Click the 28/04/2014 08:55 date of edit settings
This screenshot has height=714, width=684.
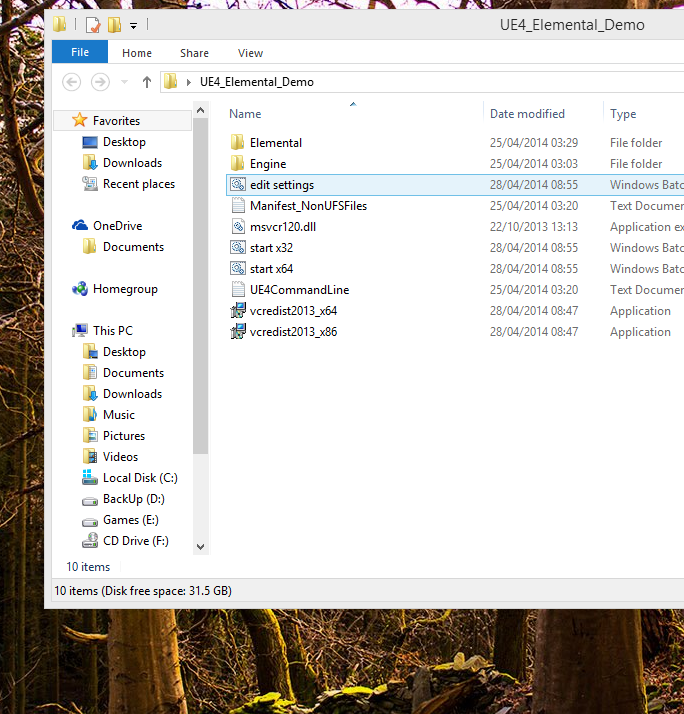[534, 185]
